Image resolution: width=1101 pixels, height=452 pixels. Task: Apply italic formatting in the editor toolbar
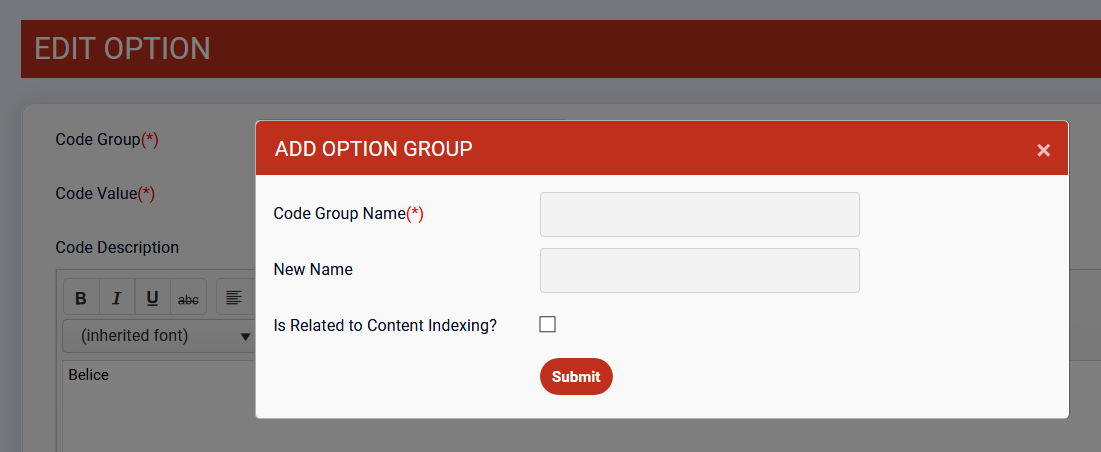tap(116, 298)
